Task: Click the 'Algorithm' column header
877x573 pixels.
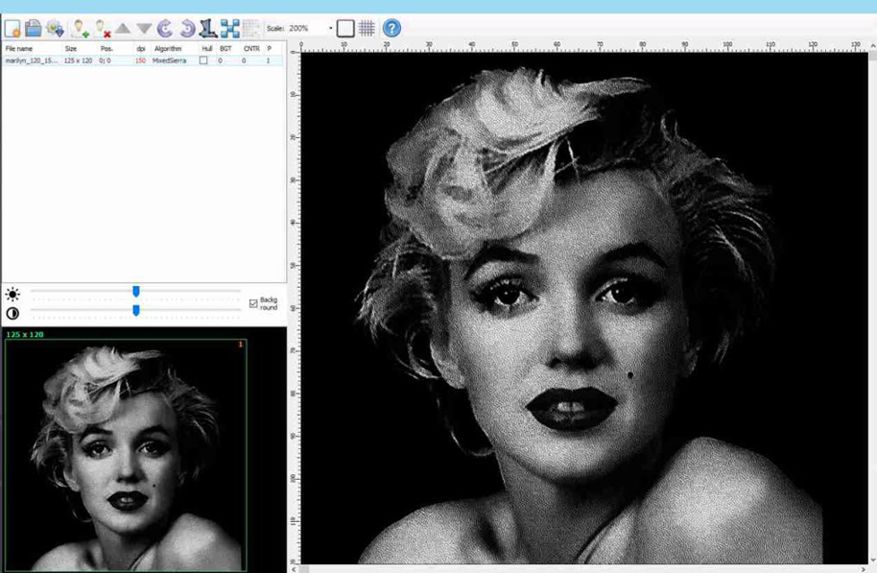Action: click(168, 49)
